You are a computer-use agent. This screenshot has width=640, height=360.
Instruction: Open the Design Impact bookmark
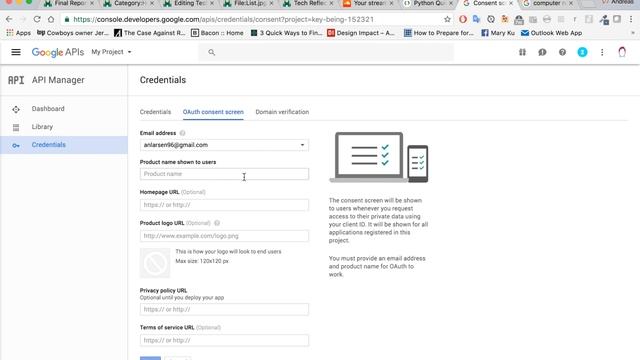(361, 33)
